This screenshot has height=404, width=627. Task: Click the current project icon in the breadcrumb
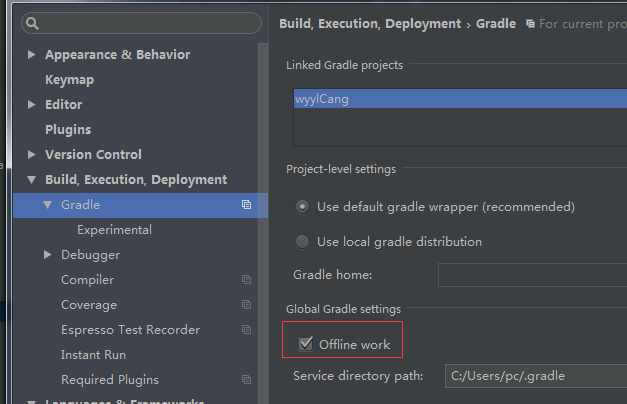click(530, 23)
